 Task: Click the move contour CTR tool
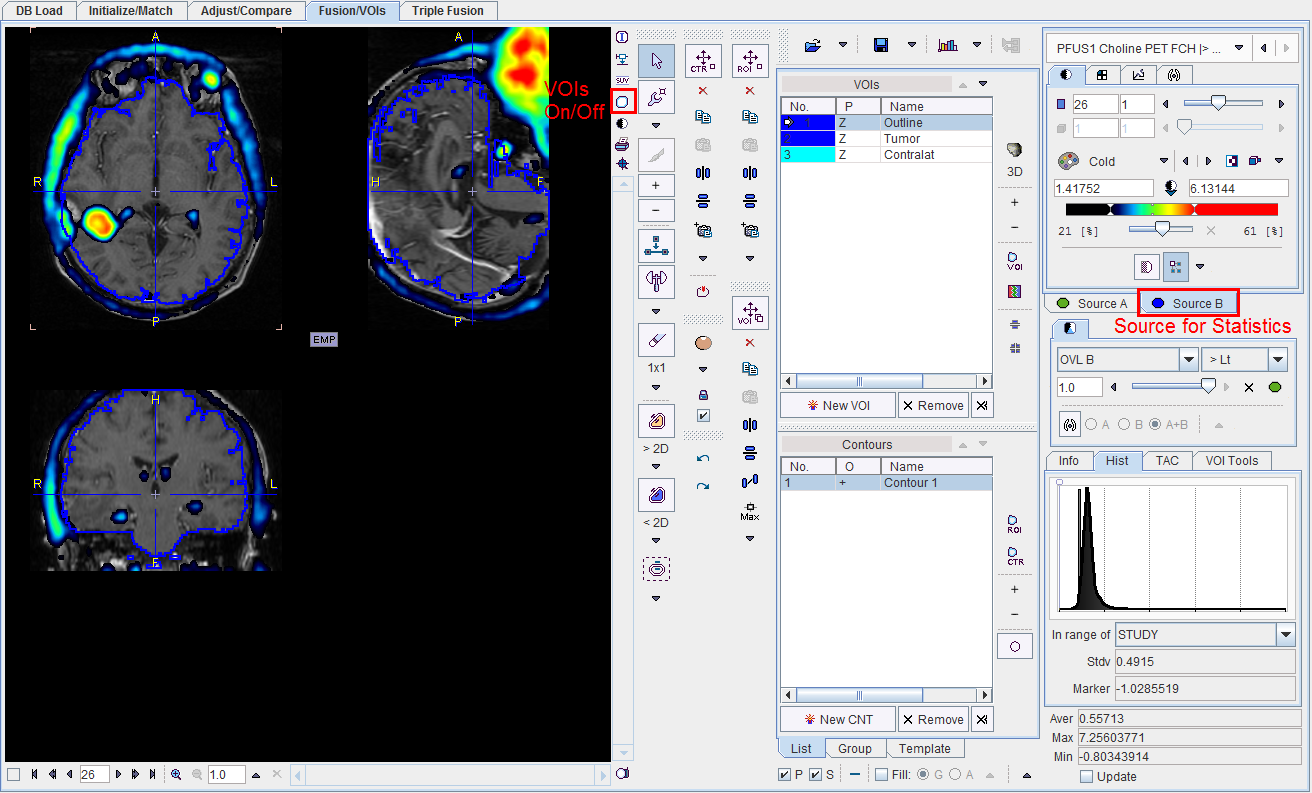click(703, 61)
